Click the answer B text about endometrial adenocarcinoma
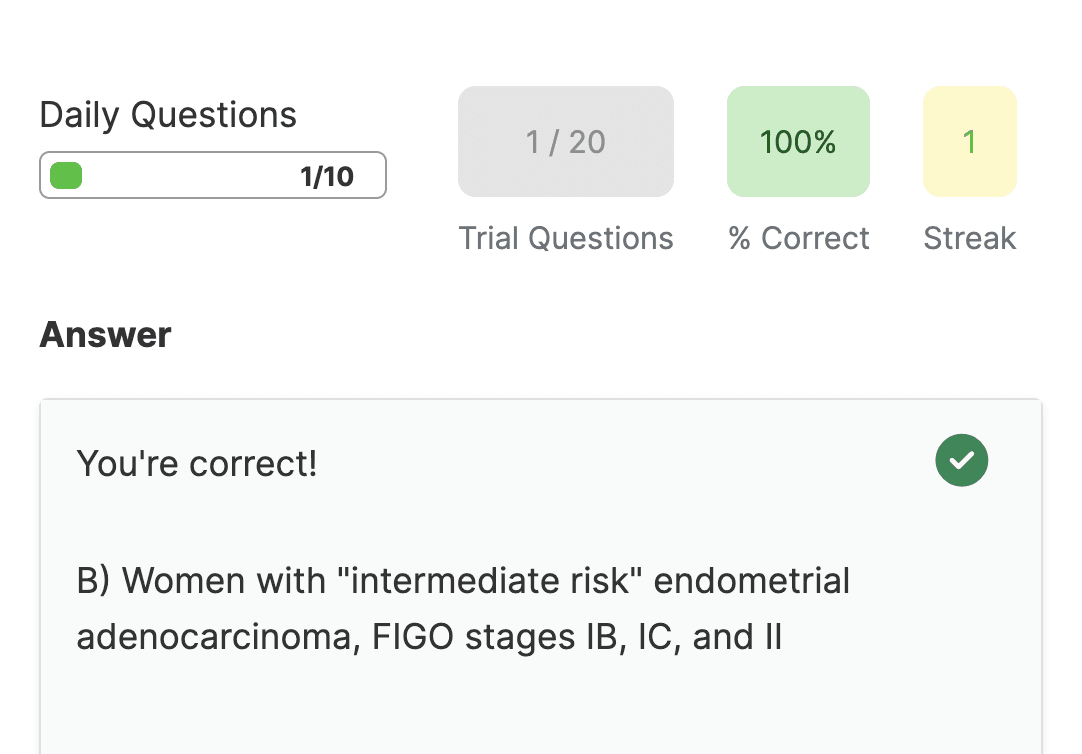Image resolution: width=1082 pixels, height=754 pixels. tap(463, 608)
